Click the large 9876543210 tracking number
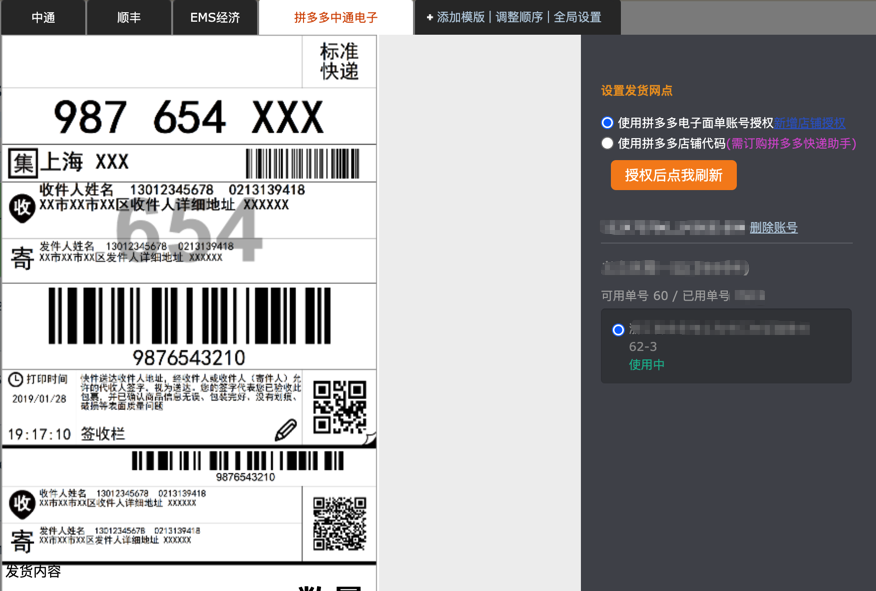This screenshot has width=876, height=591. click(189, 358)
